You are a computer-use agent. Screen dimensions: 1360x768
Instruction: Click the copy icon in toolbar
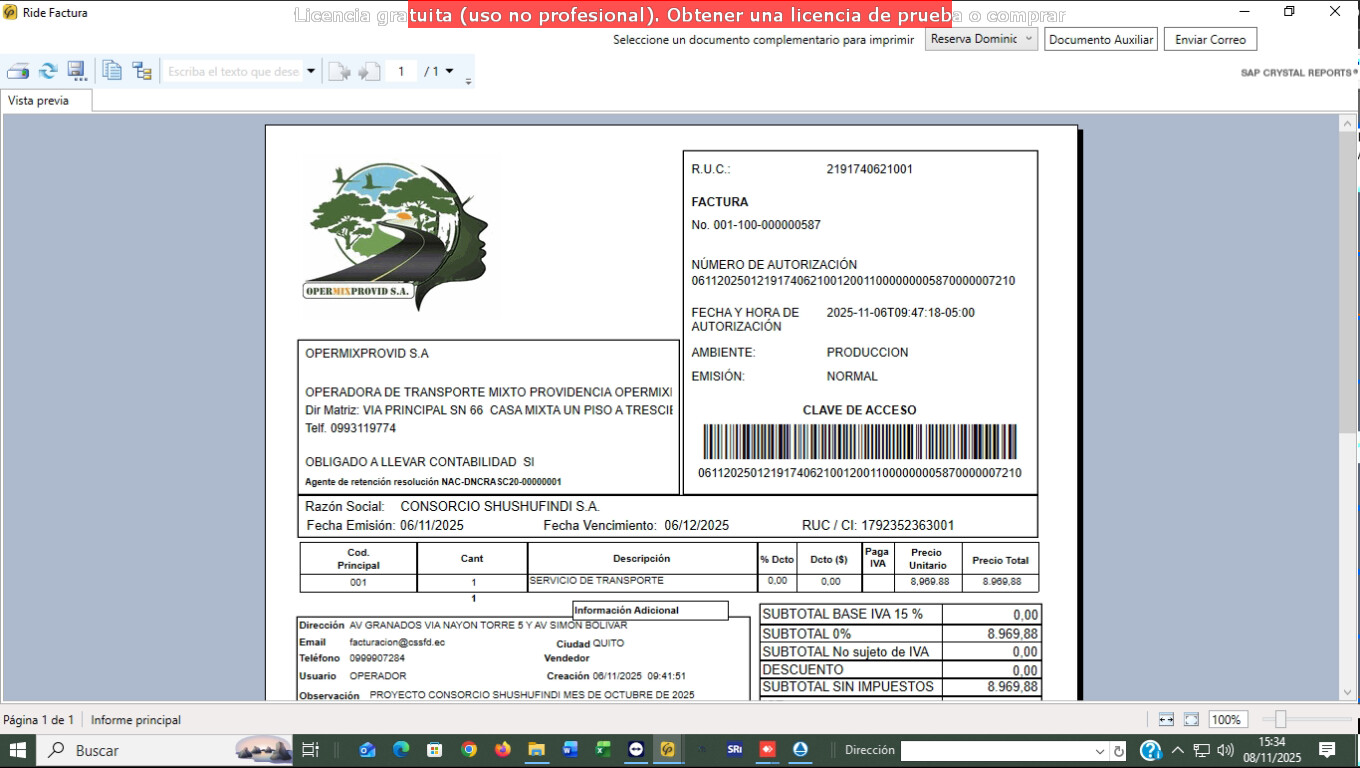[112, 71]
